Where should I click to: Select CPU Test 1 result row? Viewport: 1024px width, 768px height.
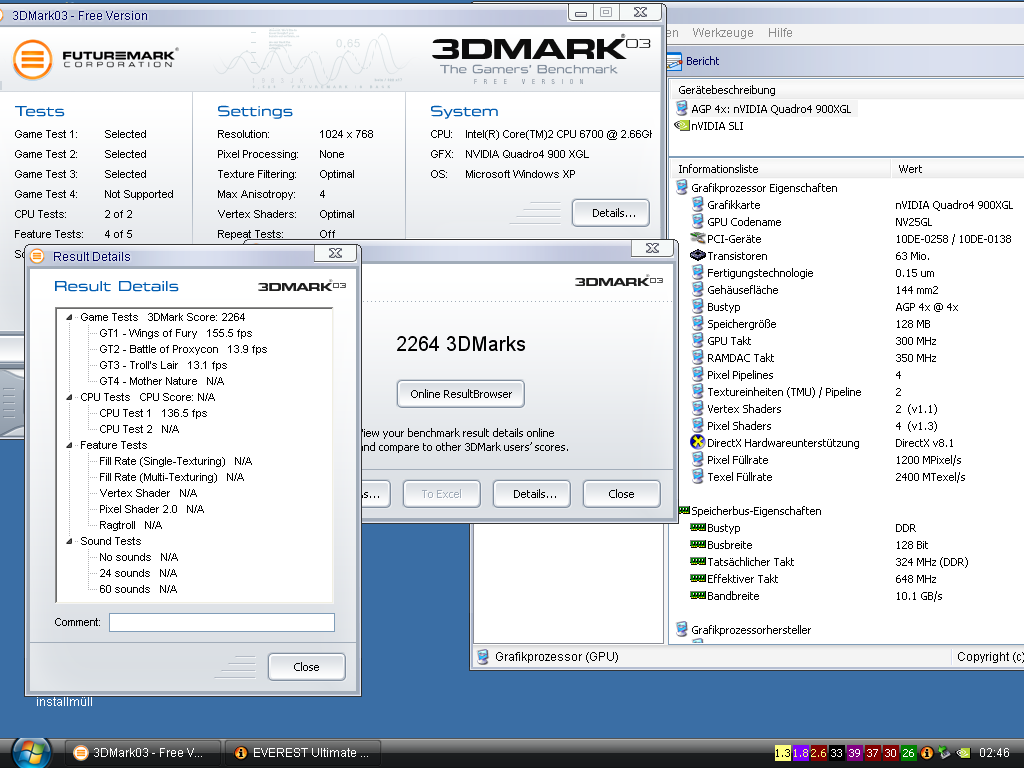(153, 413)
